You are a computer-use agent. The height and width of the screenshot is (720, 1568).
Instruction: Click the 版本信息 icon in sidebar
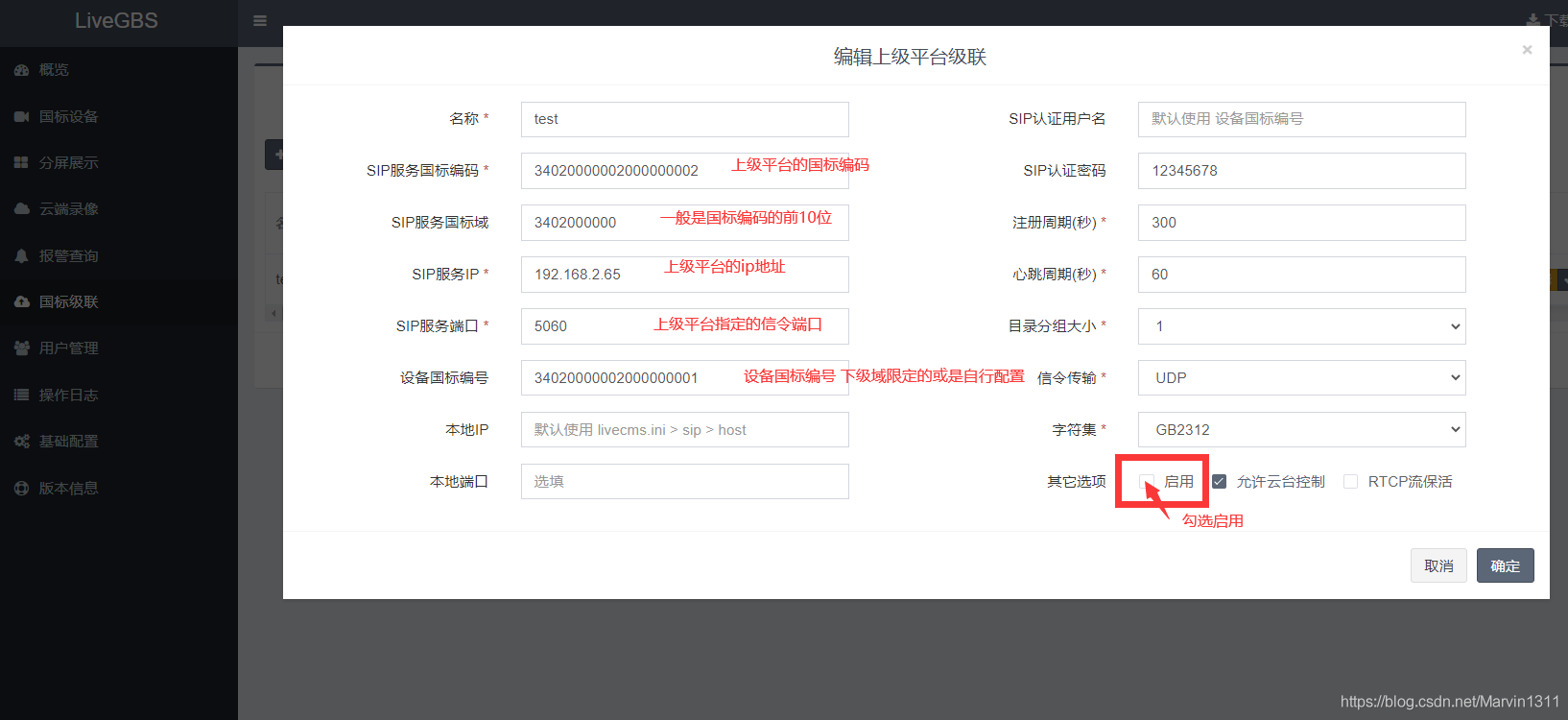click(21, 488)
